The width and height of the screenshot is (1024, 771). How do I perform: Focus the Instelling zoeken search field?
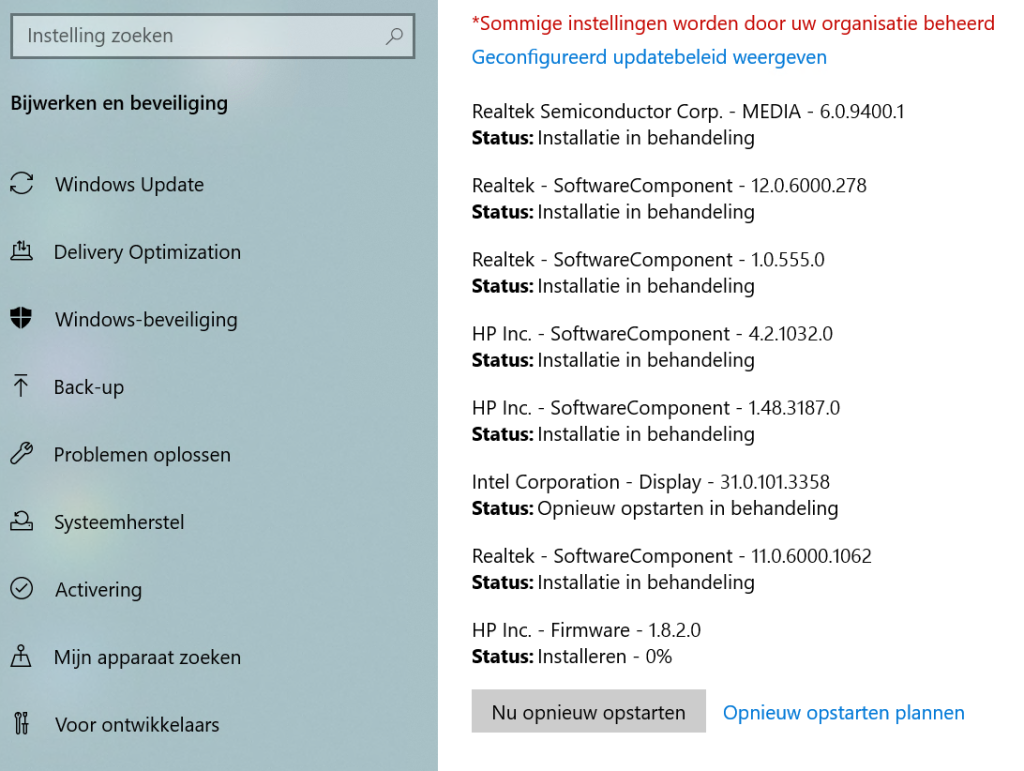(213, 36)
